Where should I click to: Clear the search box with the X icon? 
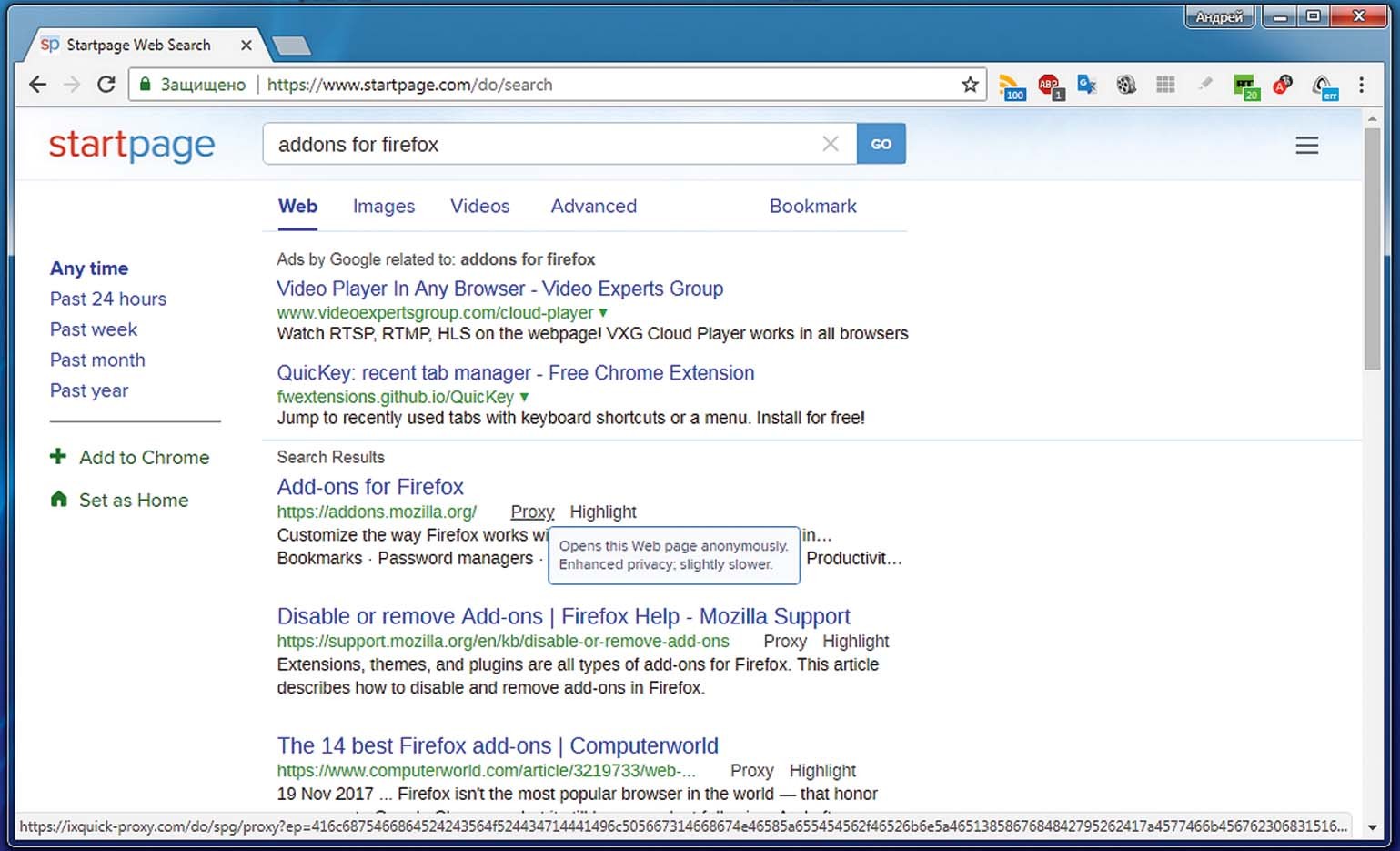coord(830,144)
